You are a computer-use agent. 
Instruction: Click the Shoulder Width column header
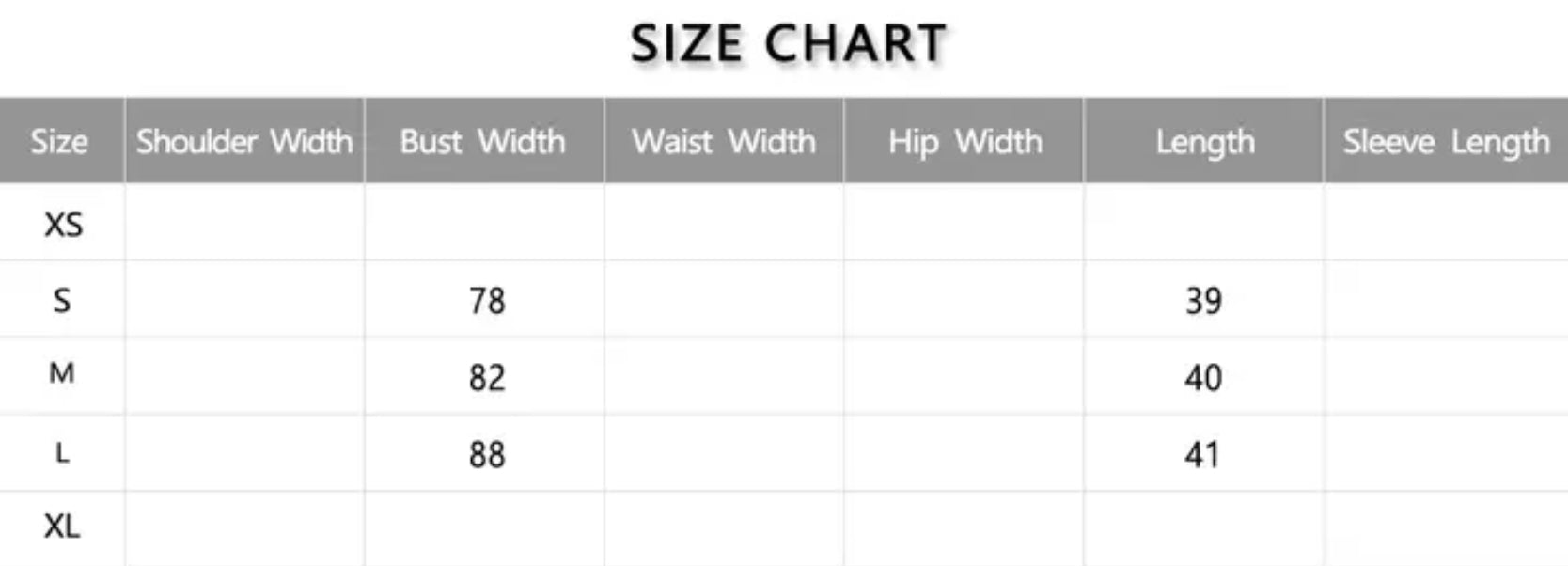click(x=244, y=142)
